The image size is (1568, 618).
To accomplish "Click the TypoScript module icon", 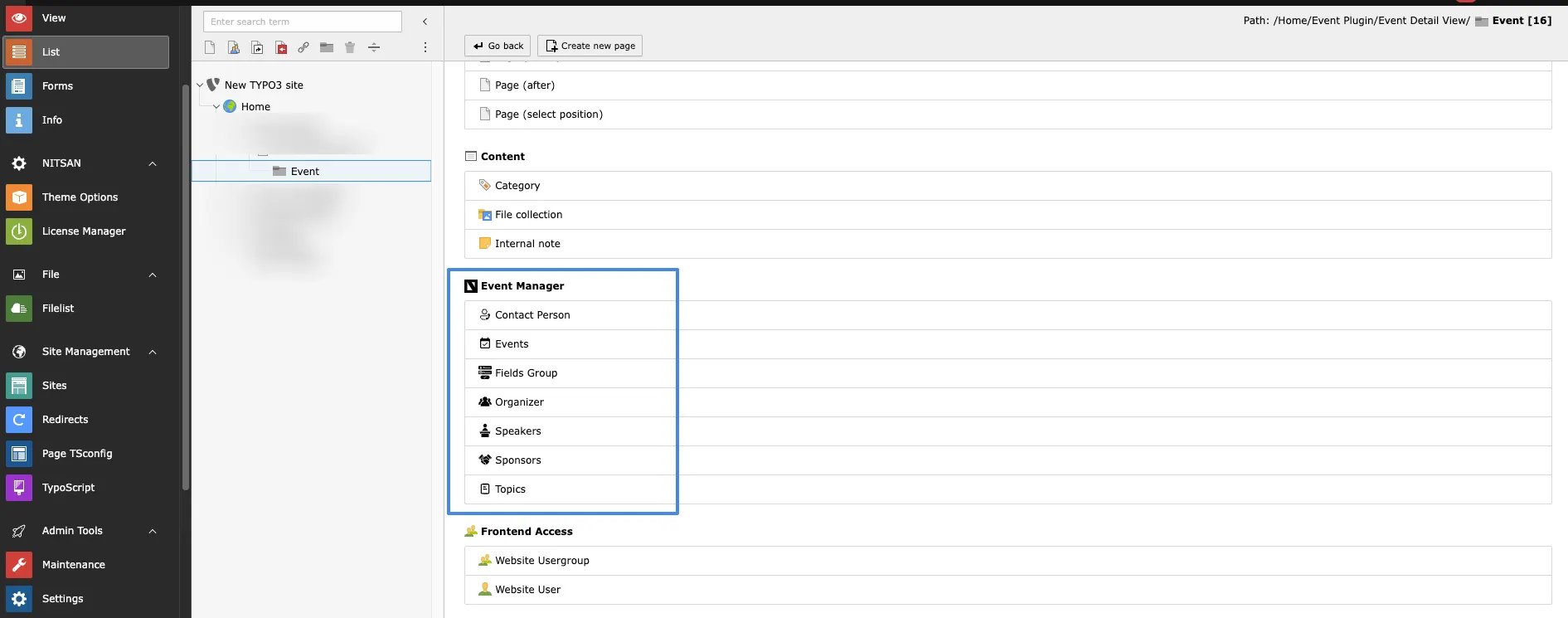I will point(19,487).
